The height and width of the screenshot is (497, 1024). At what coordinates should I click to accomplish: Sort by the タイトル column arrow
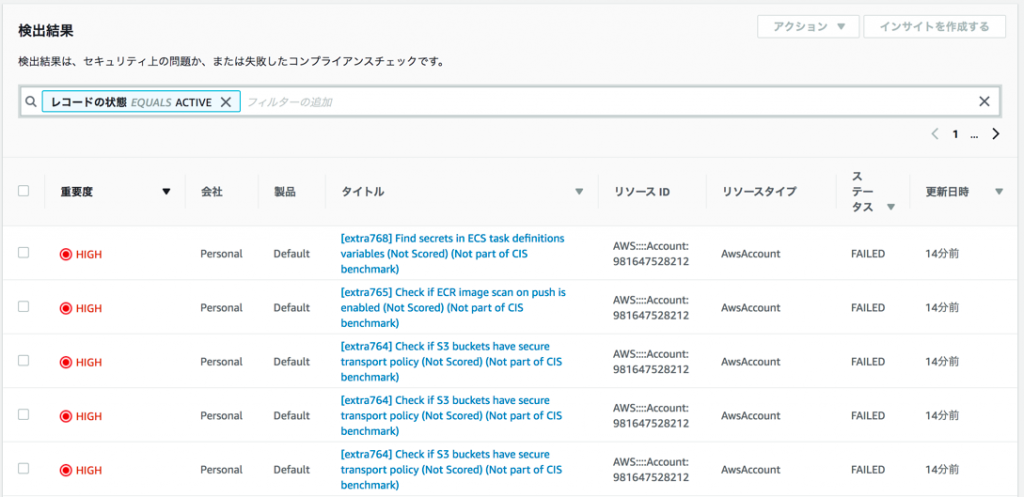pos(579,192)
